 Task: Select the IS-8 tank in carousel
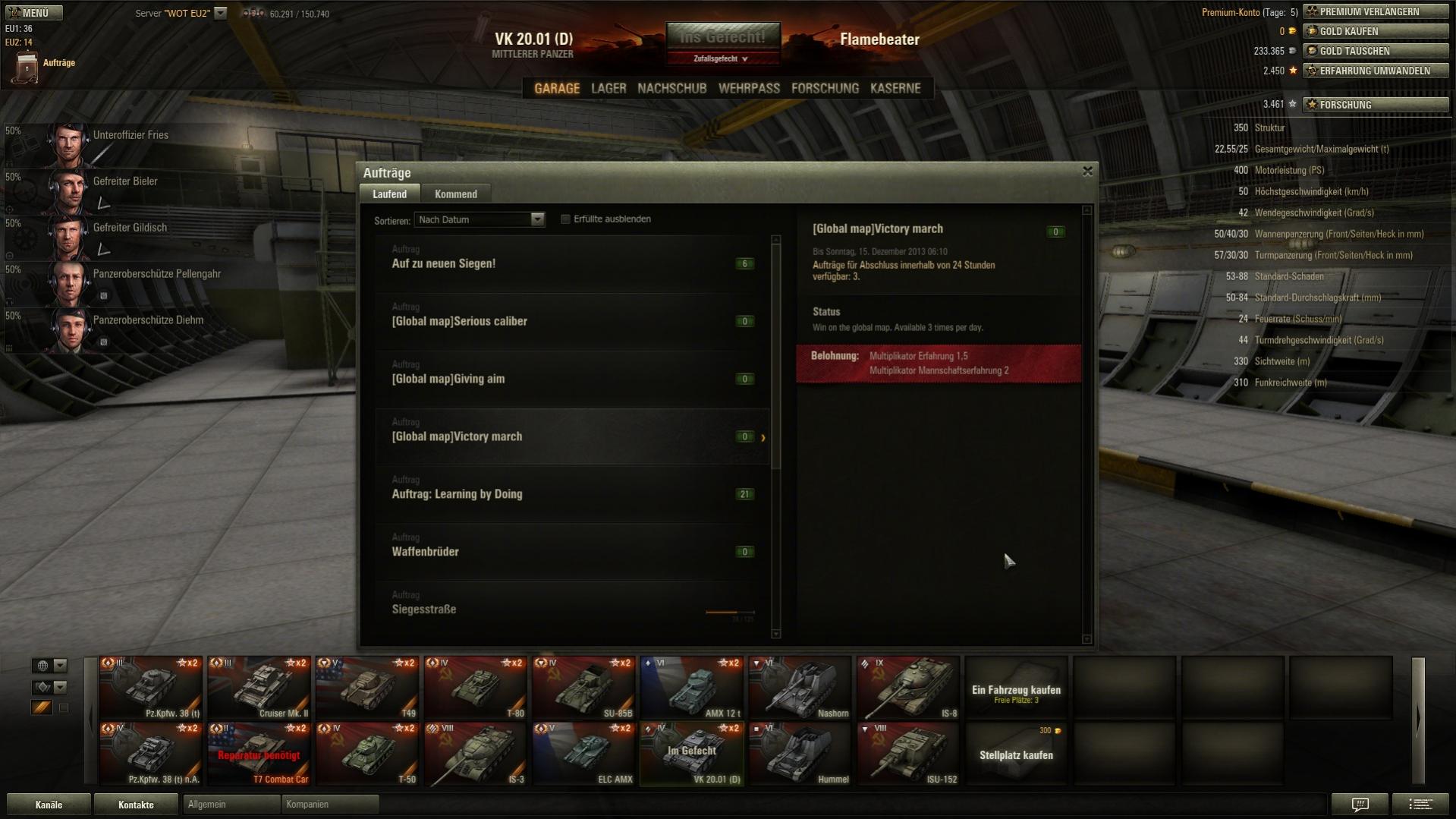tap(908, 688)
